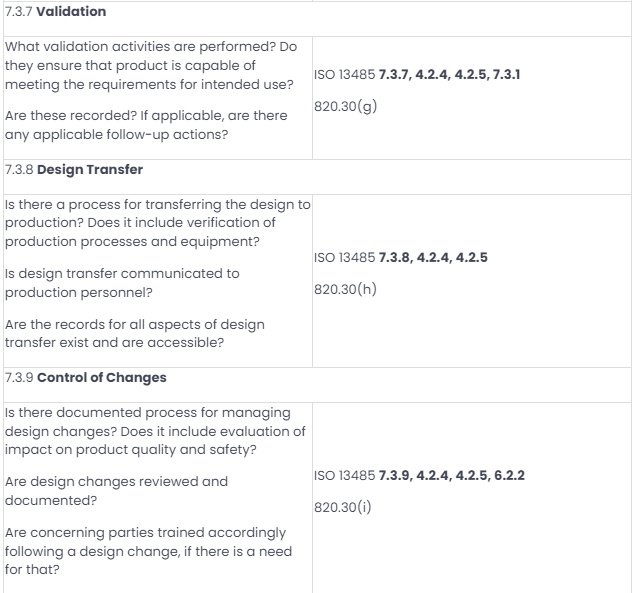Image resolution: width=632 pixels, height=593 pixels.
Task: Select the 'Are design changes reviewed and documented?' text
Action: click(x=116, y=491)
